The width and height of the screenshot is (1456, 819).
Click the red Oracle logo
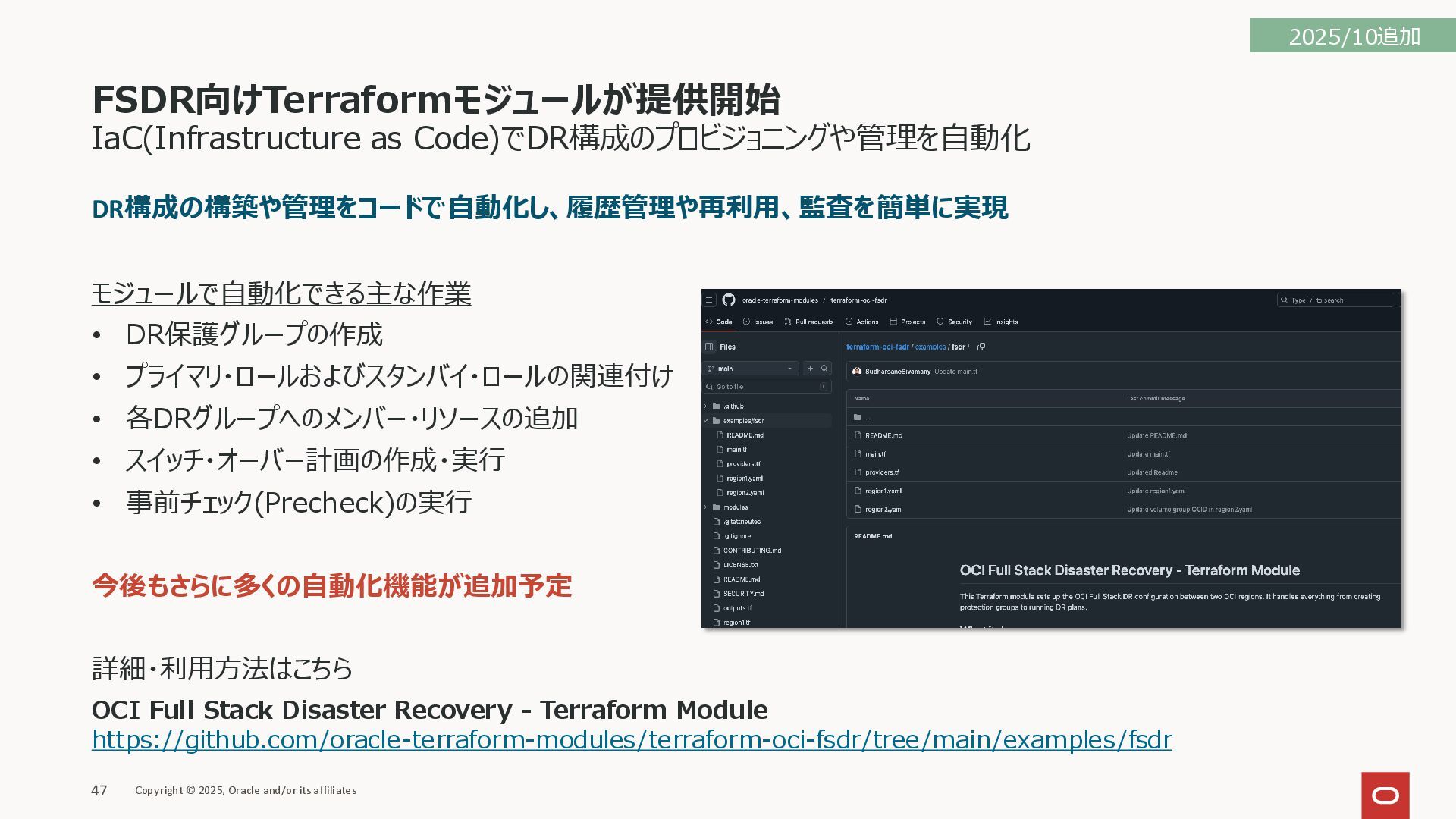click(1385, 795)
